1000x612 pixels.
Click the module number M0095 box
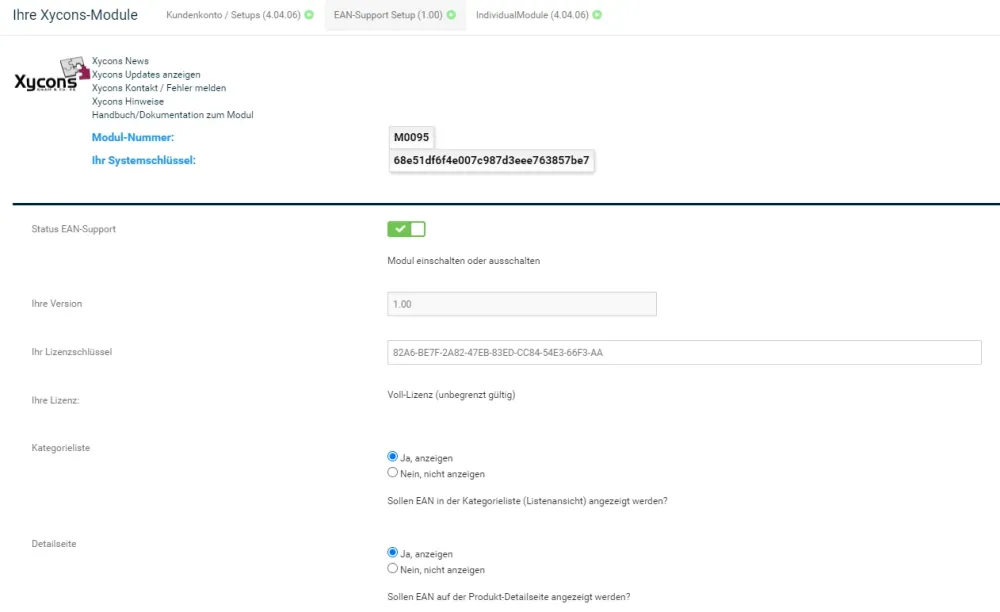(411, 137)
